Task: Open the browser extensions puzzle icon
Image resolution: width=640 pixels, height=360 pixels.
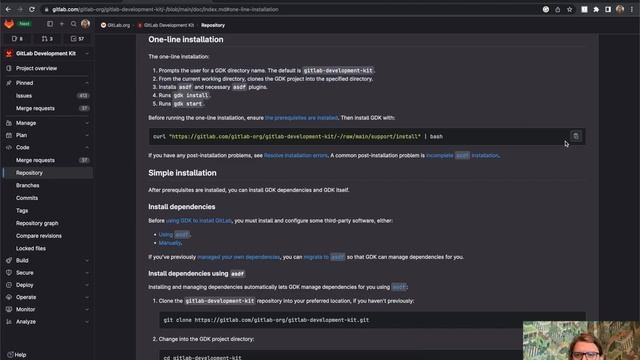Action: (x=596, y=9)
